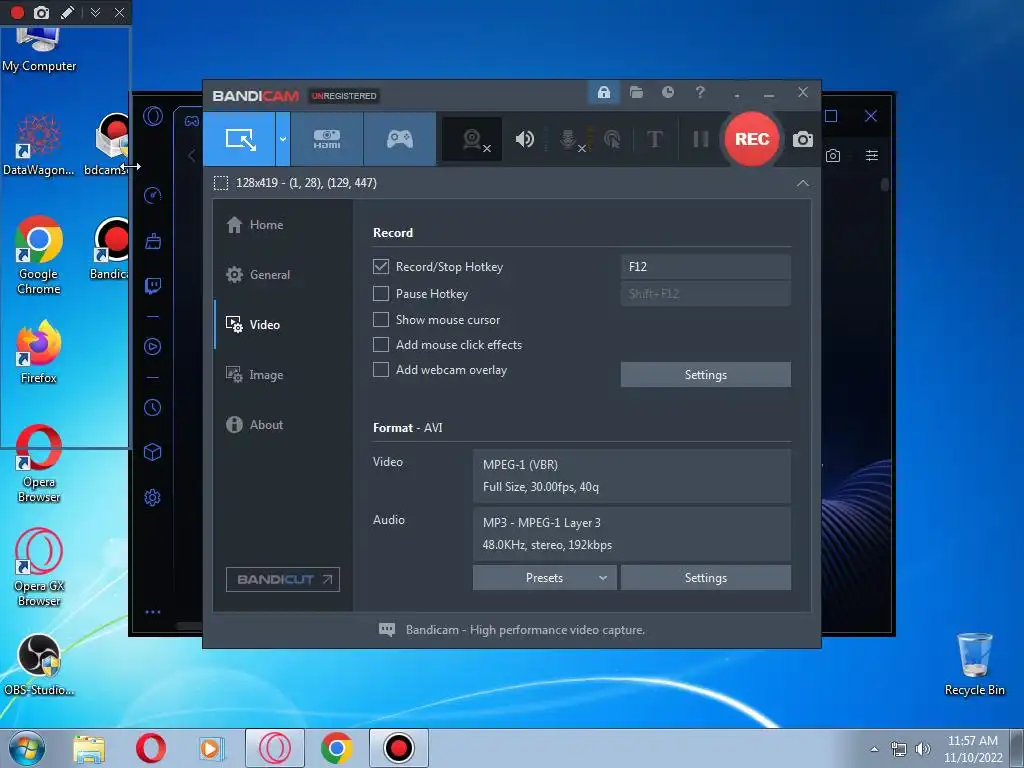1024x768 pixels.
Task: Take a screenshot with Bandicam camera icon
Action: pos(803,139)
